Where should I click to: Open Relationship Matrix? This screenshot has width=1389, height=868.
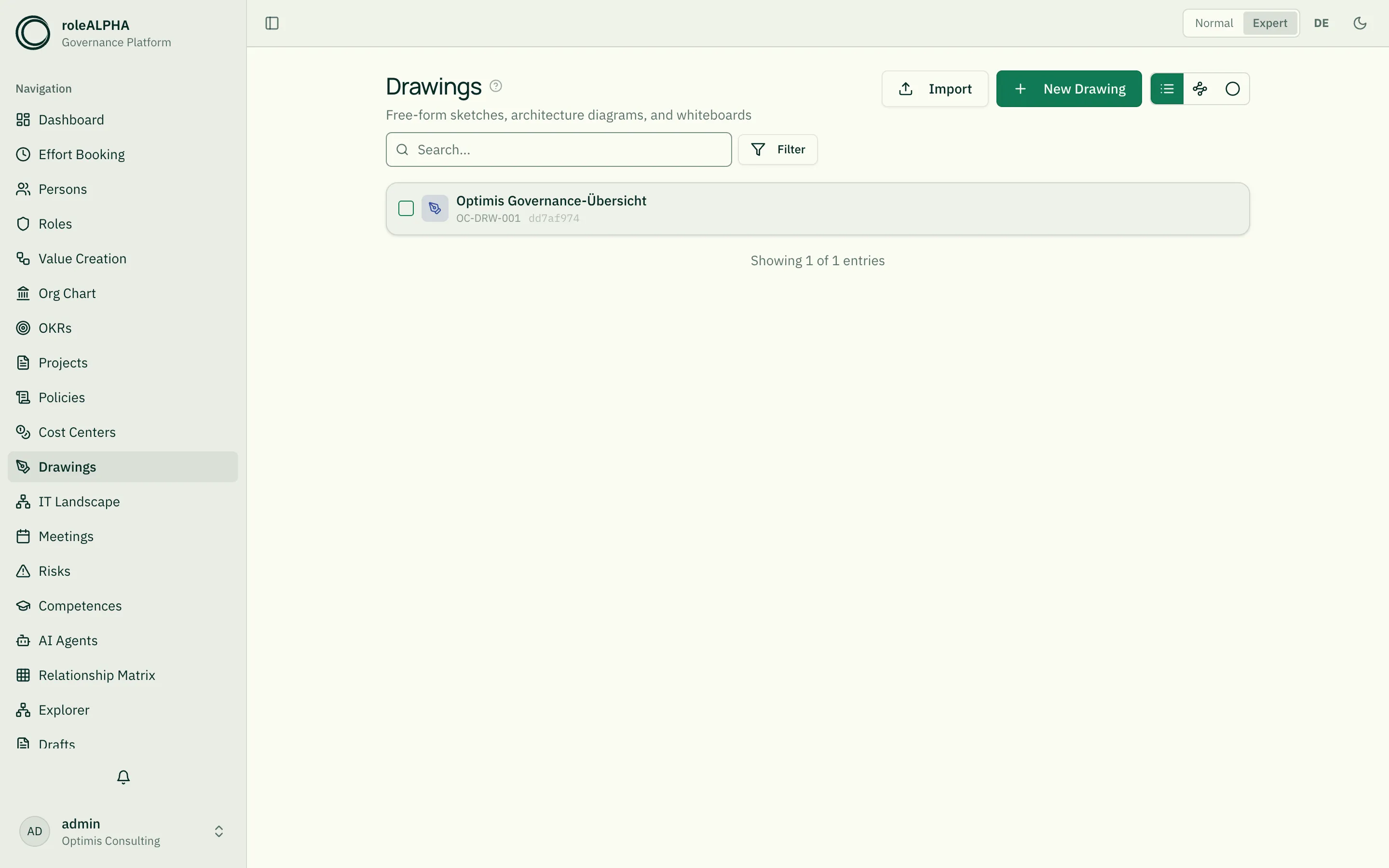(x=123, y=675)
